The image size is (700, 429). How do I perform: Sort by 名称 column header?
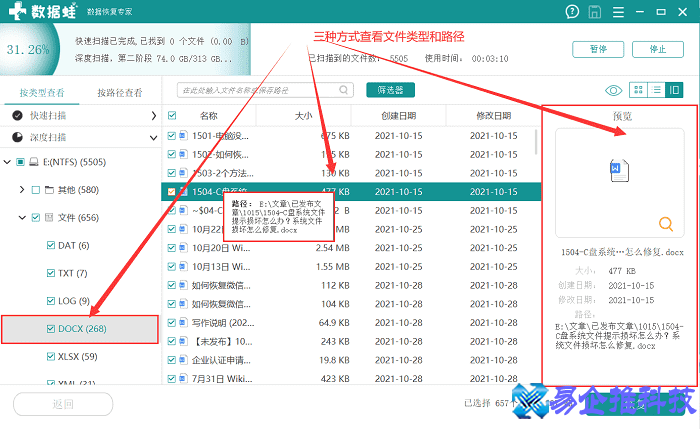pos(208,116)
